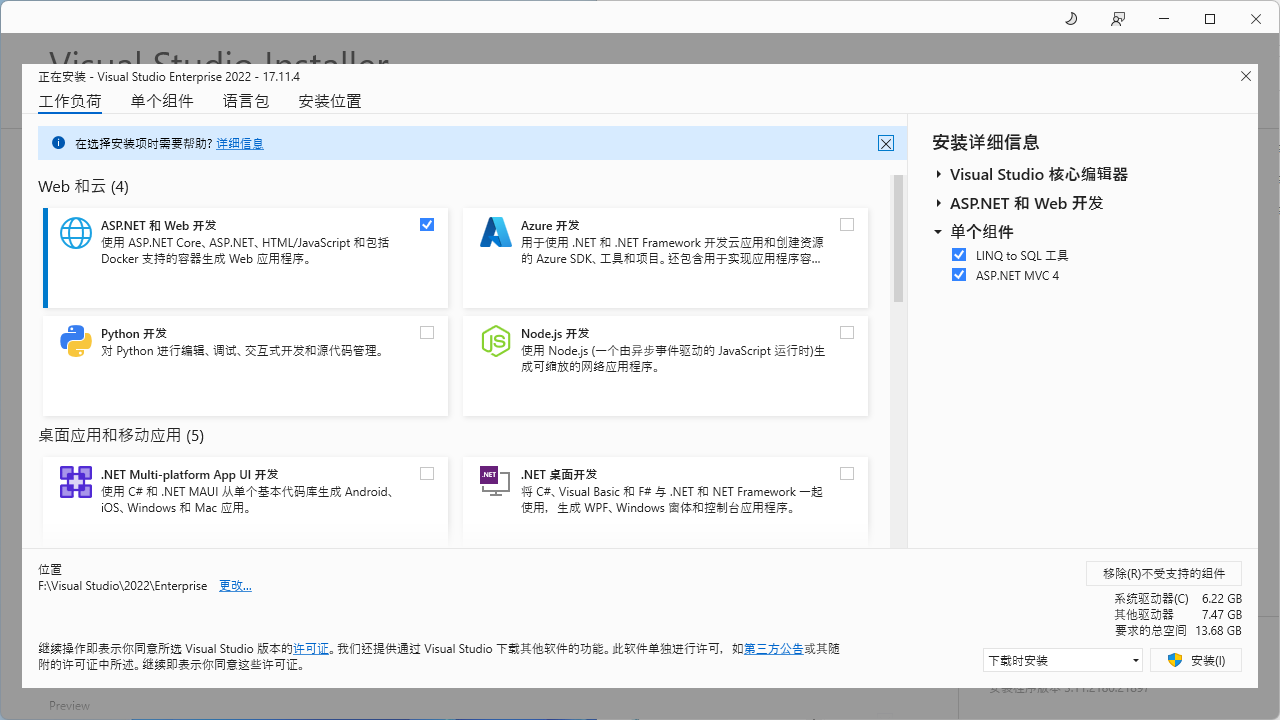
Task: Click the 安装详细信息 heading
Action: click(986, 143)
